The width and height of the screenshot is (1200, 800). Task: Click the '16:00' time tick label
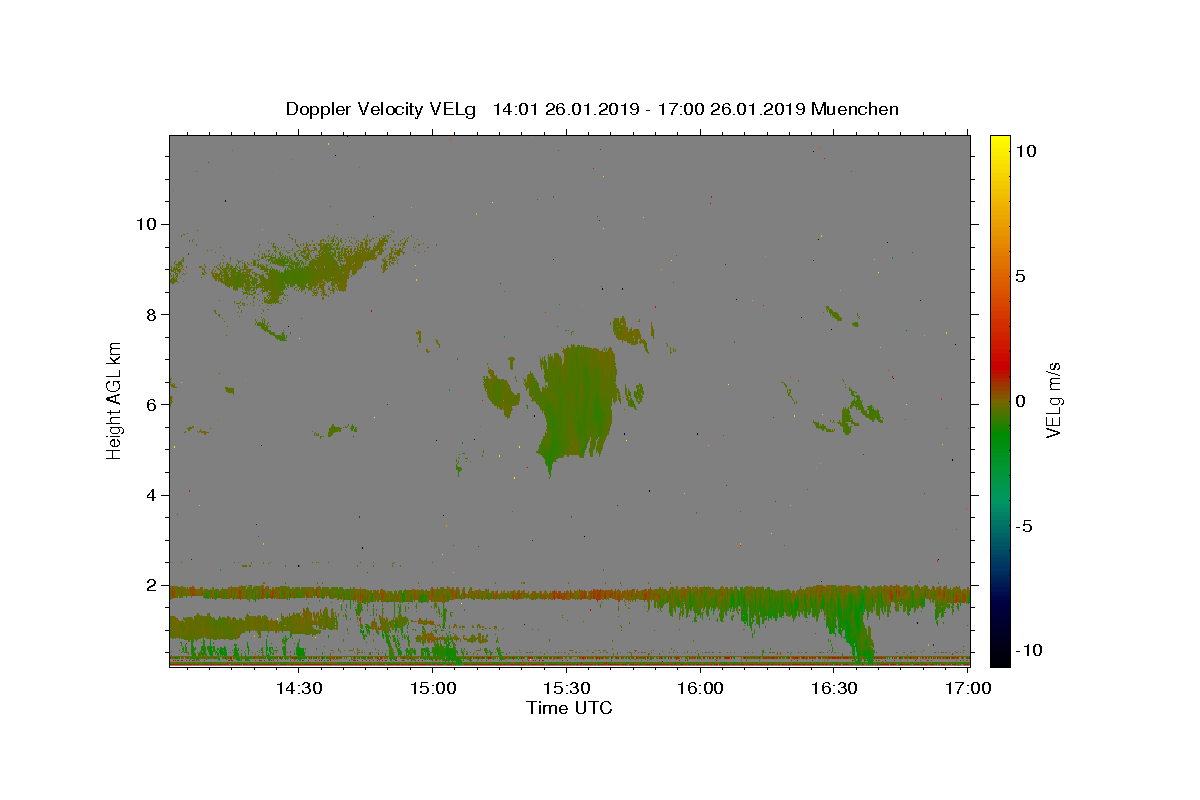coord(700,689)
